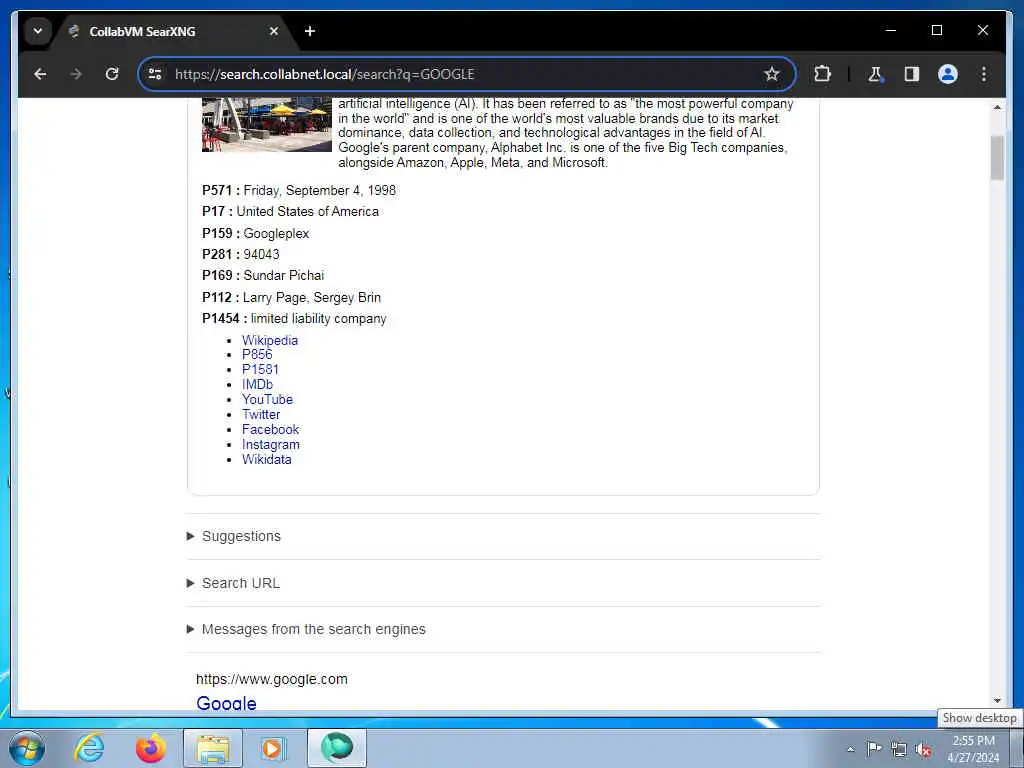Open the Chrome three-dot menu

[984, 74]
